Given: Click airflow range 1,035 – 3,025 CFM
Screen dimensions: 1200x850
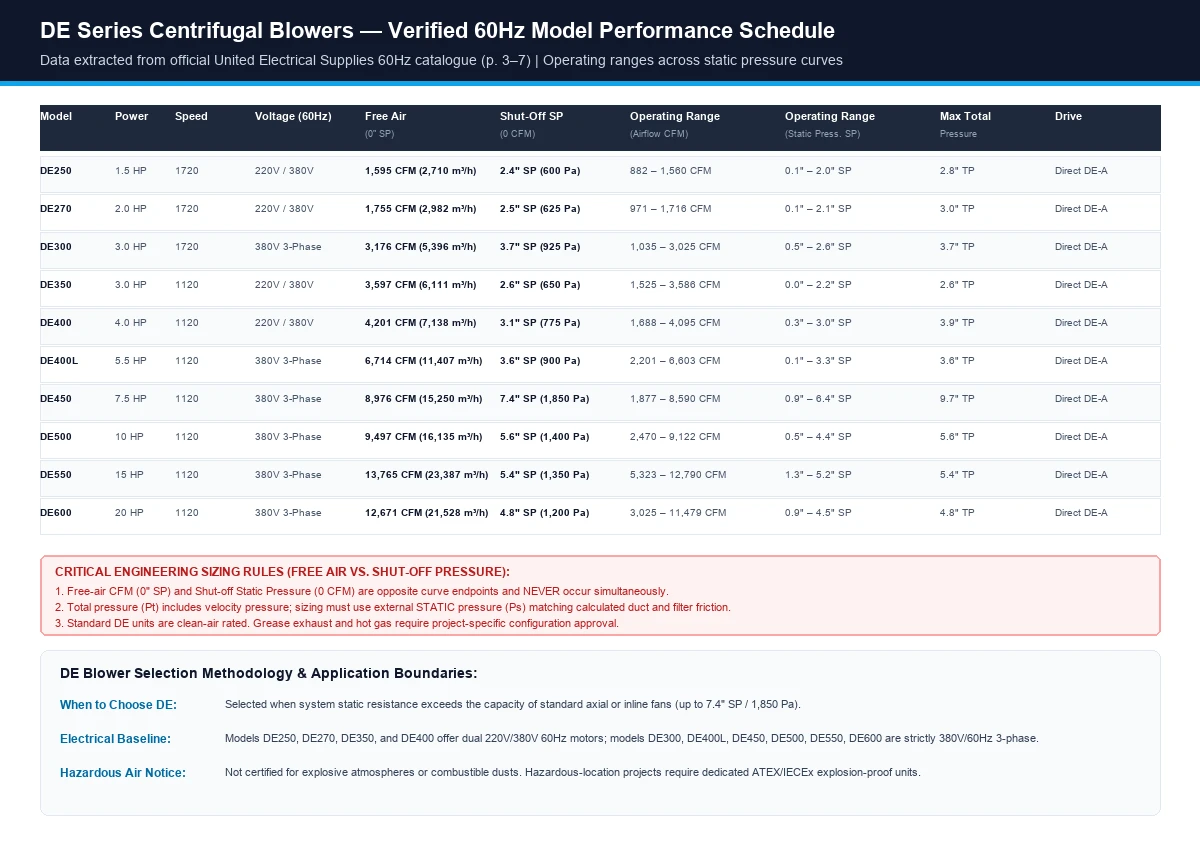Looking at the screenshot, I should 675,247.
